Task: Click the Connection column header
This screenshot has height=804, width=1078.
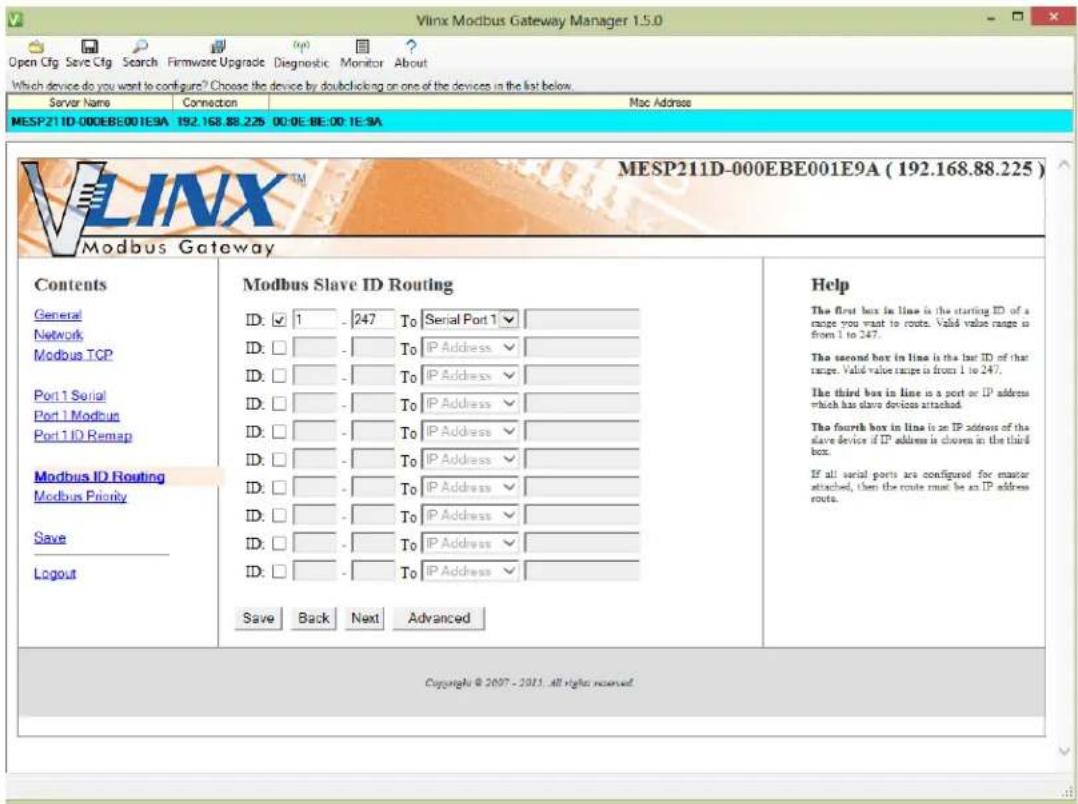Action: (x=221, y=102)
